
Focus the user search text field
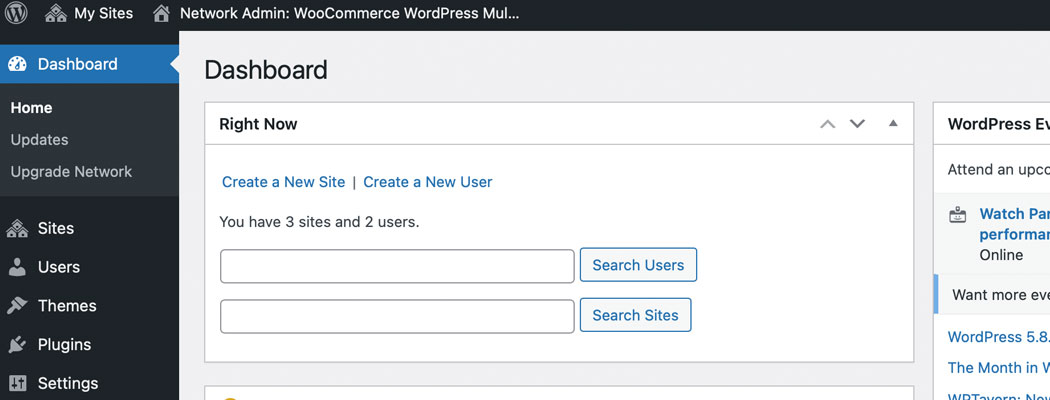point(397,266)
